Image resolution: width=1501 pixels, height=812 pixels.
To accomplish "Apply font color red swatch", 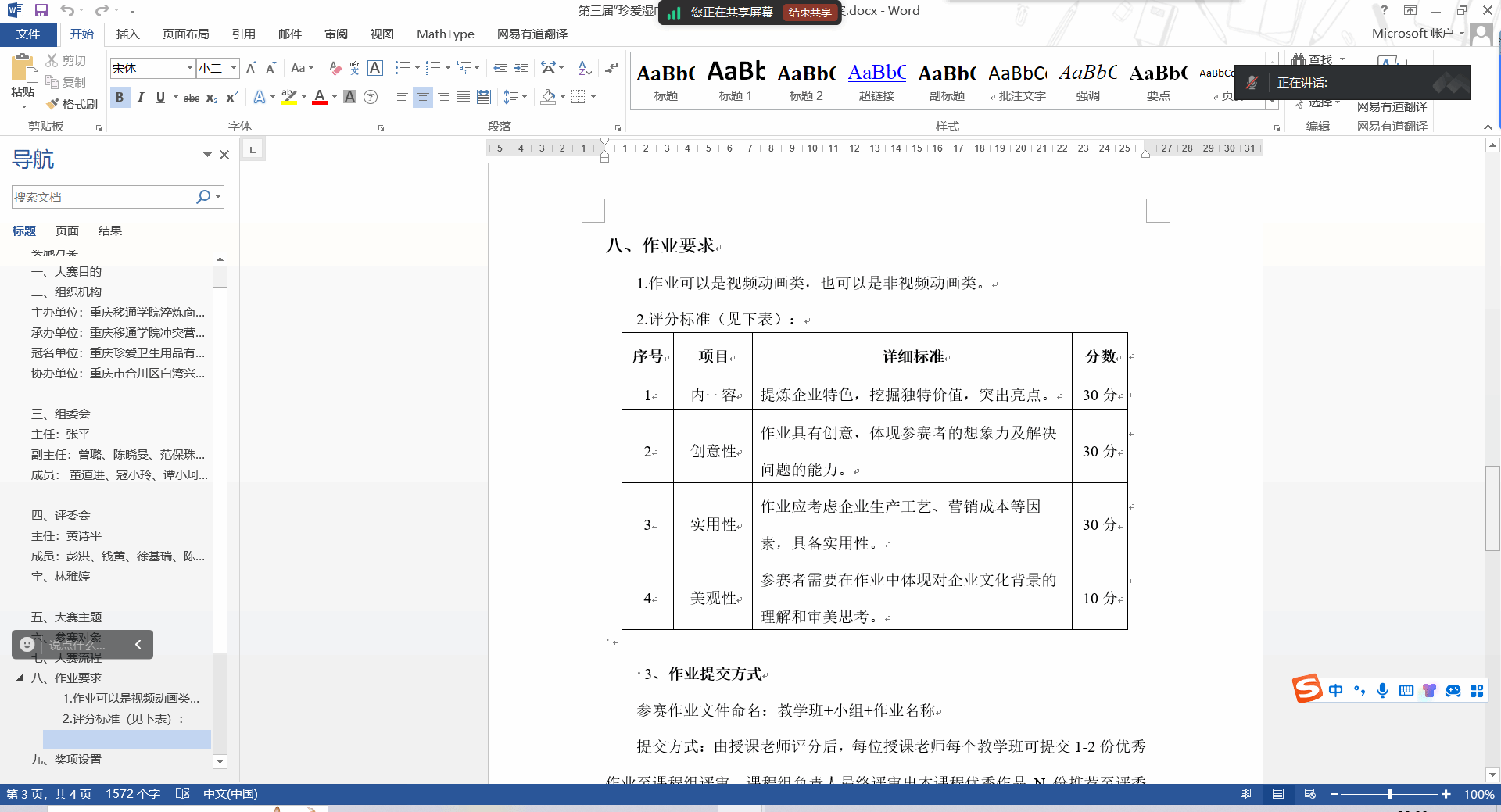I will pyautogui.click(x=319, y=97).
